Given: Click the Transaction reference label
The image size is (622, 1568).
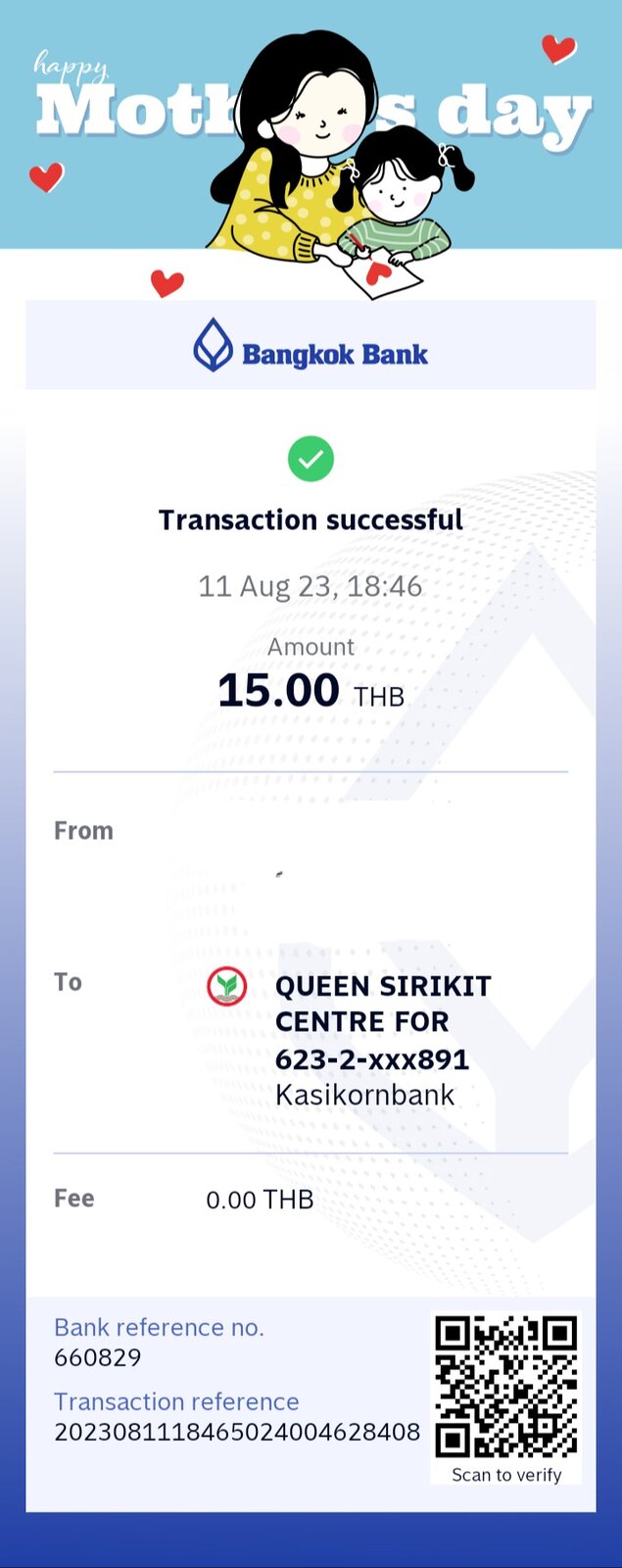Looking at the screenshot, I should (176, 1401).
